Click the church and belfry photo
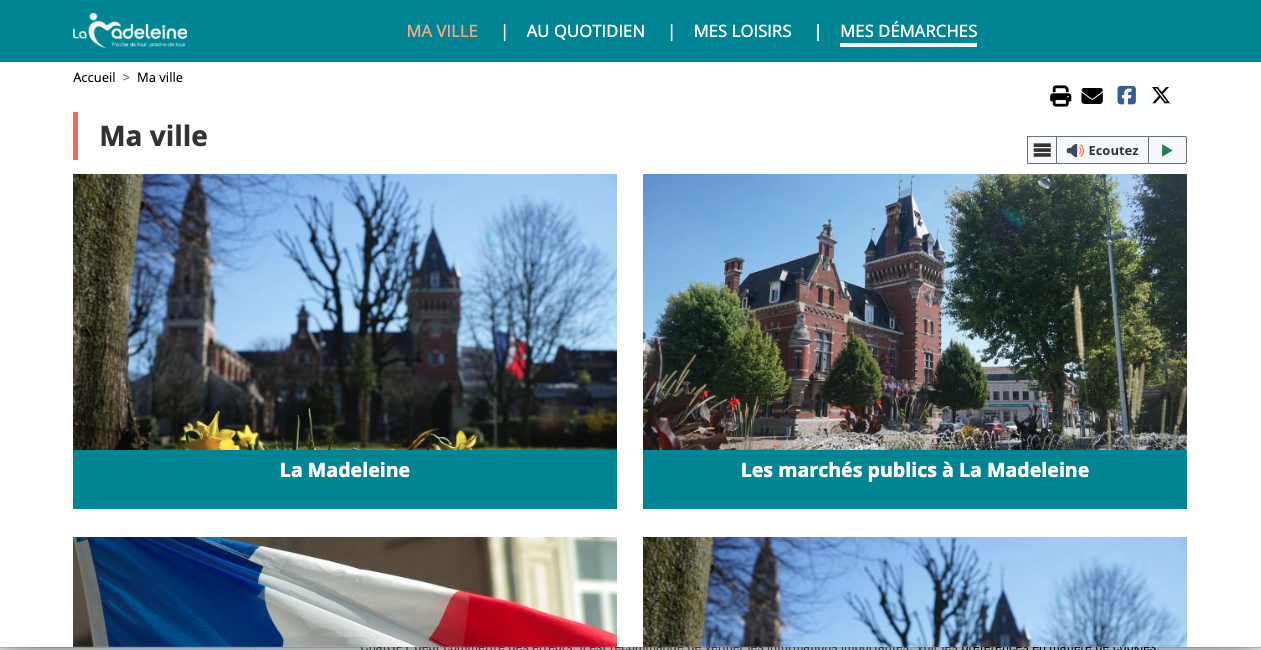The height and width of the screenshot is (650, 1261). (344, 312)
